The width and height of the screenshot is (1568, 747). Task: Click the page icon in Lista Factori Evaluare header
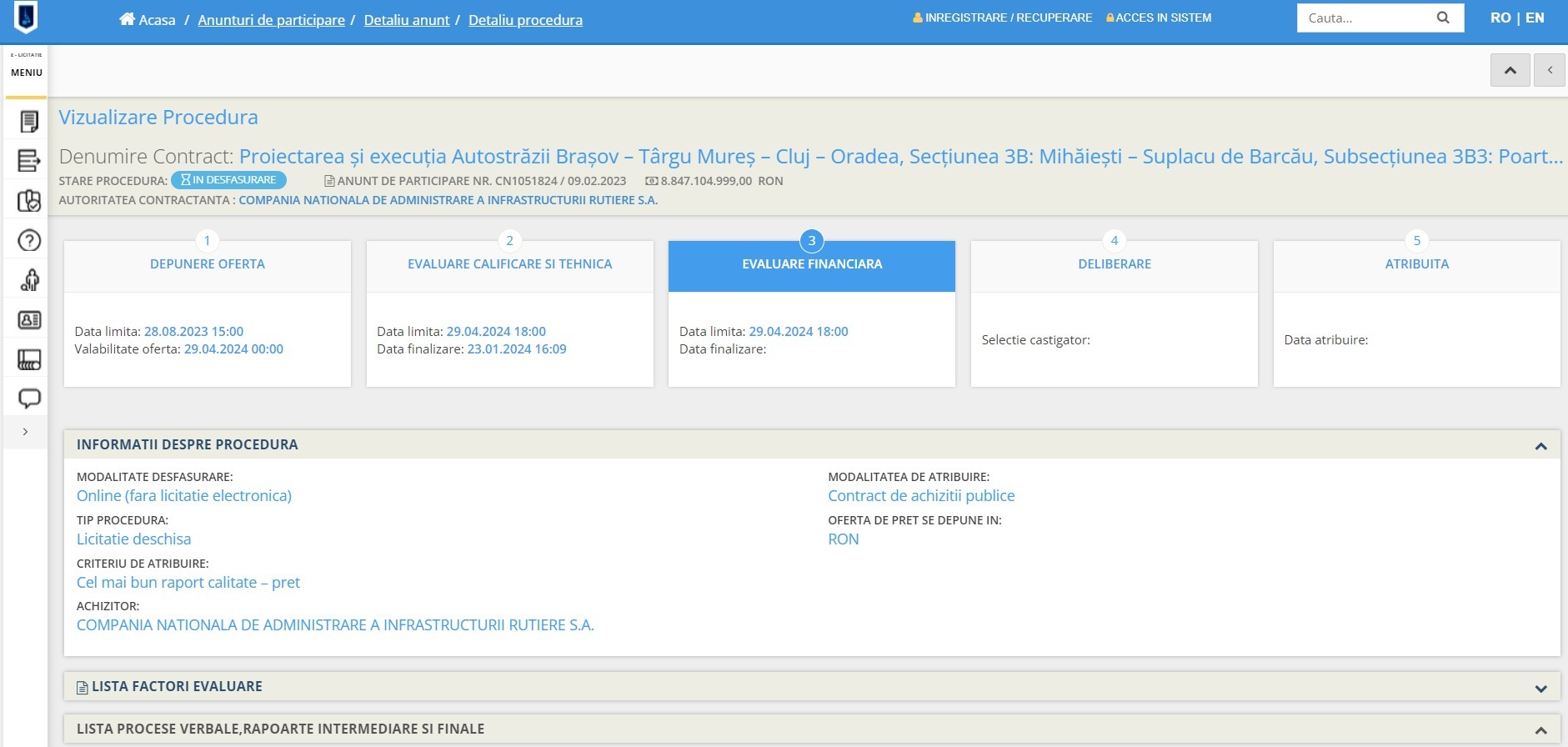pyautogui.click(x=82, y=688)
